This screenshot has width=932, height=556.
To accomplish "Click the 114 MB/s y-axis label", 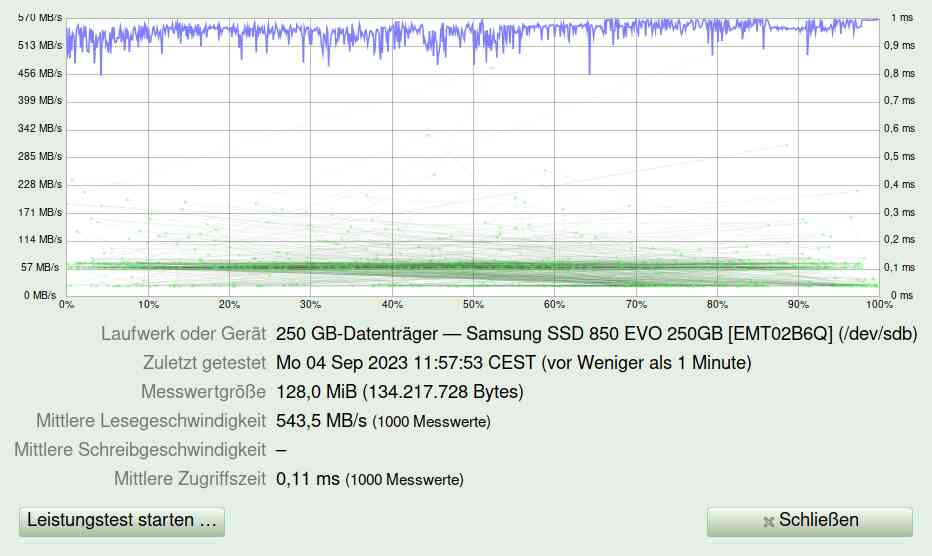I will pyautogui.click(x=40, y=240).
